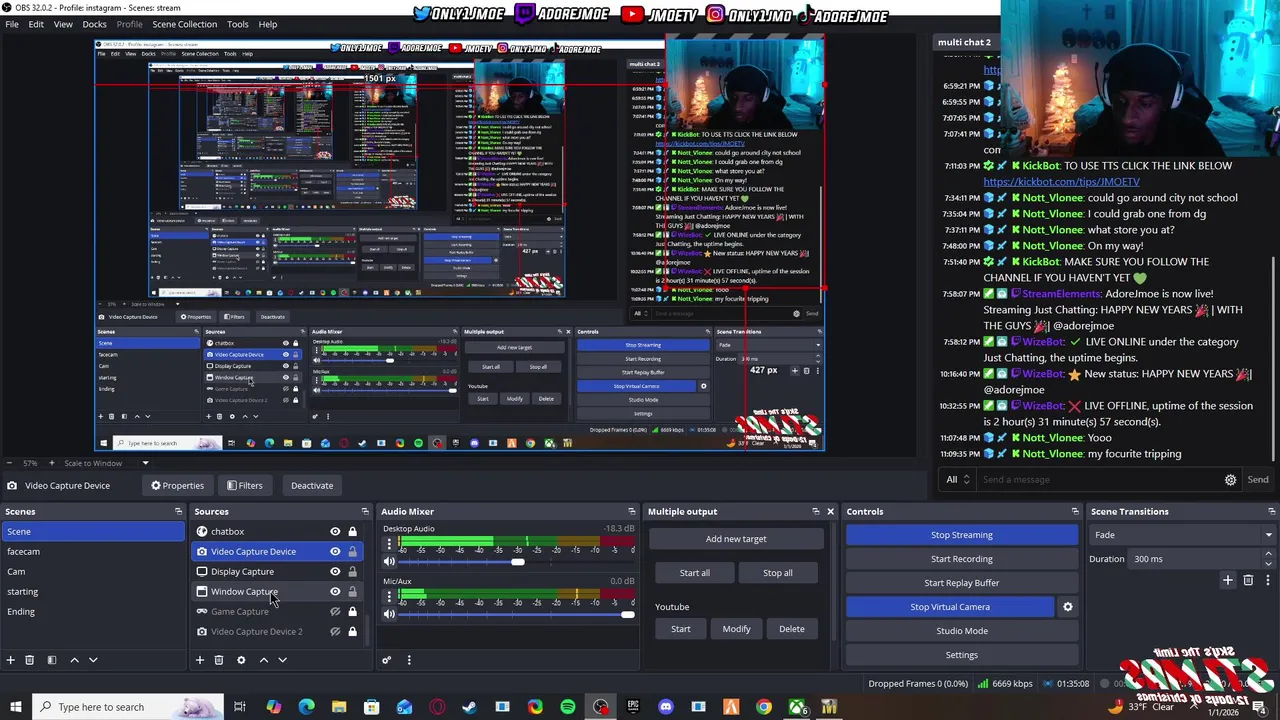
Task: Open Discord from the taskbar
Action: click(666, 707)
